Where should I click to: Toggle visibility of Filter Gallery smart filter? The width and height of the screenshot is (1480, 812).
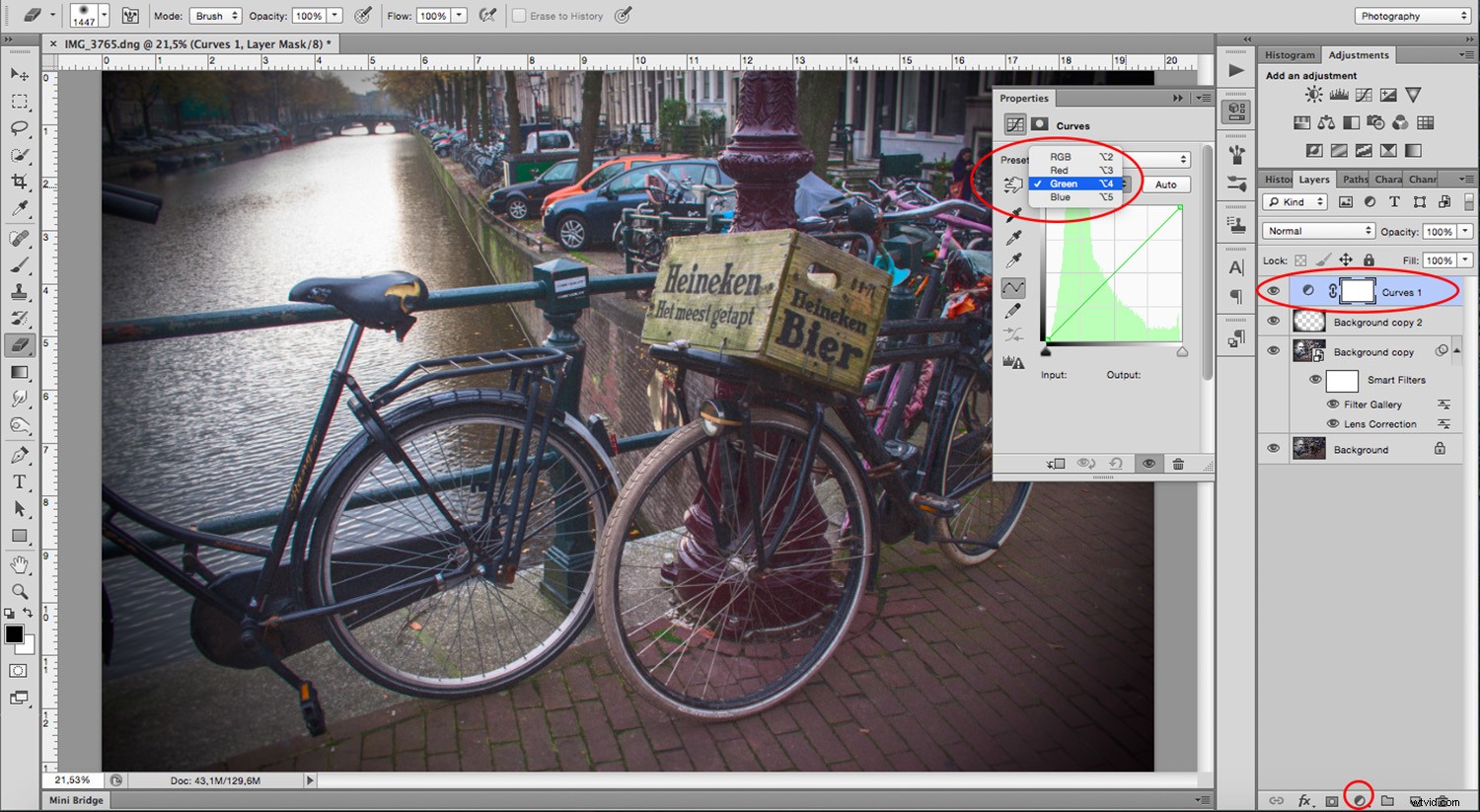(x=1332, y=404)
